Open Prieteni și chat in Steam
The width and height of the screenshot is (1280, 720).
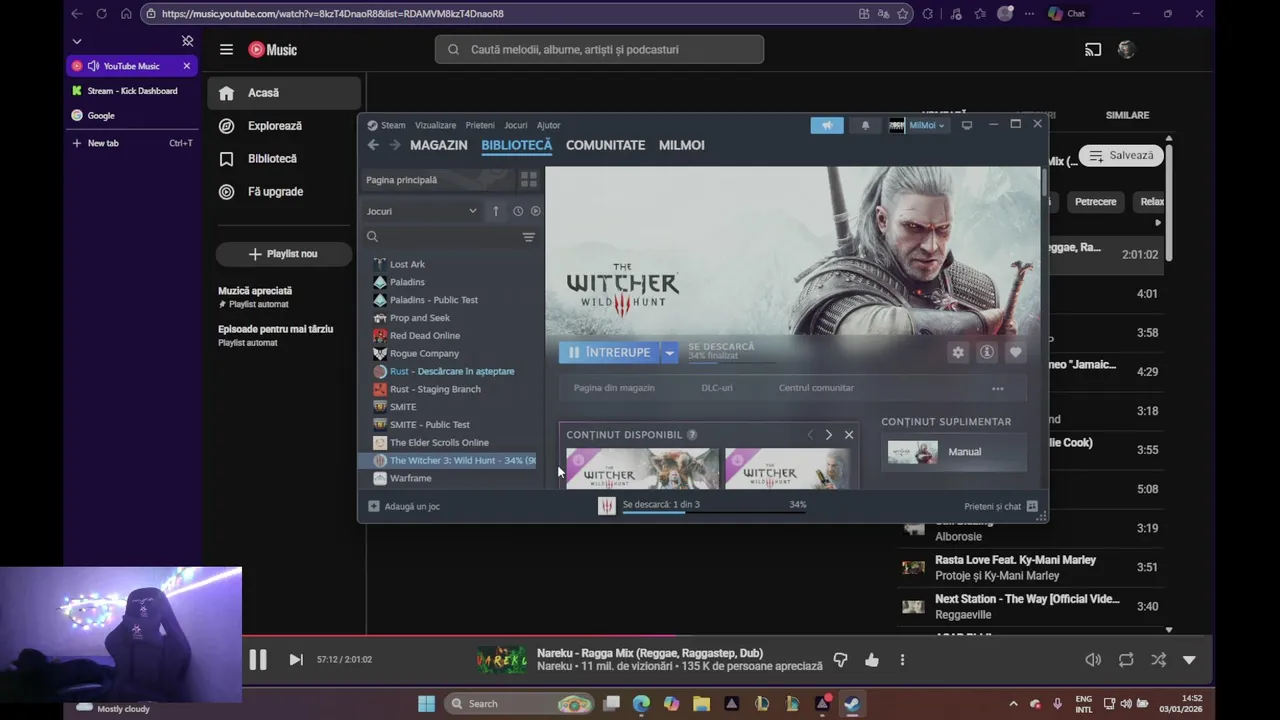1001,506
